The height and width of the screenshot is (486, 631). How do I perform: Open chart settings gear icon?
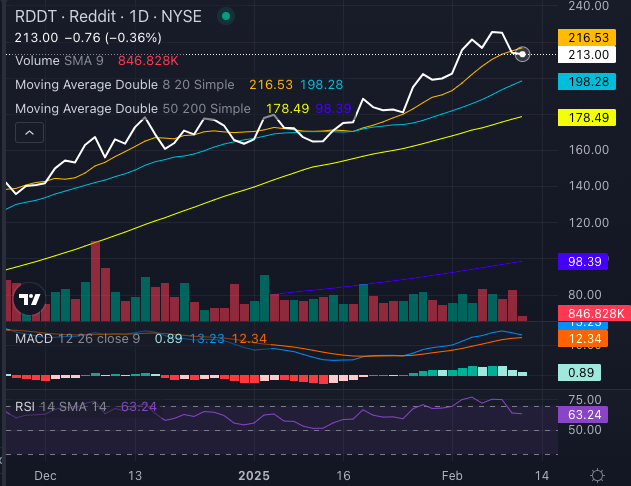tap(597, 474)
